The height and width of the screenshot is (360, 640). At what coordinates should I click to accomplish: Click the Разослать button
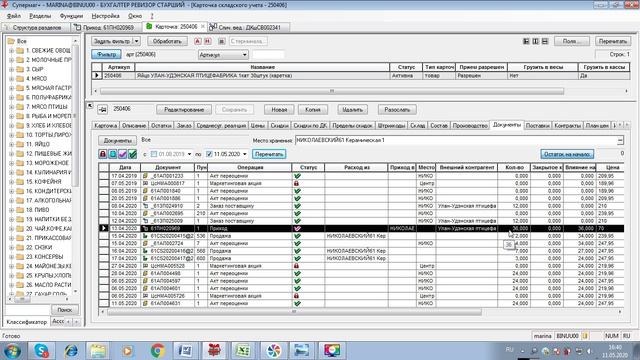397,110
